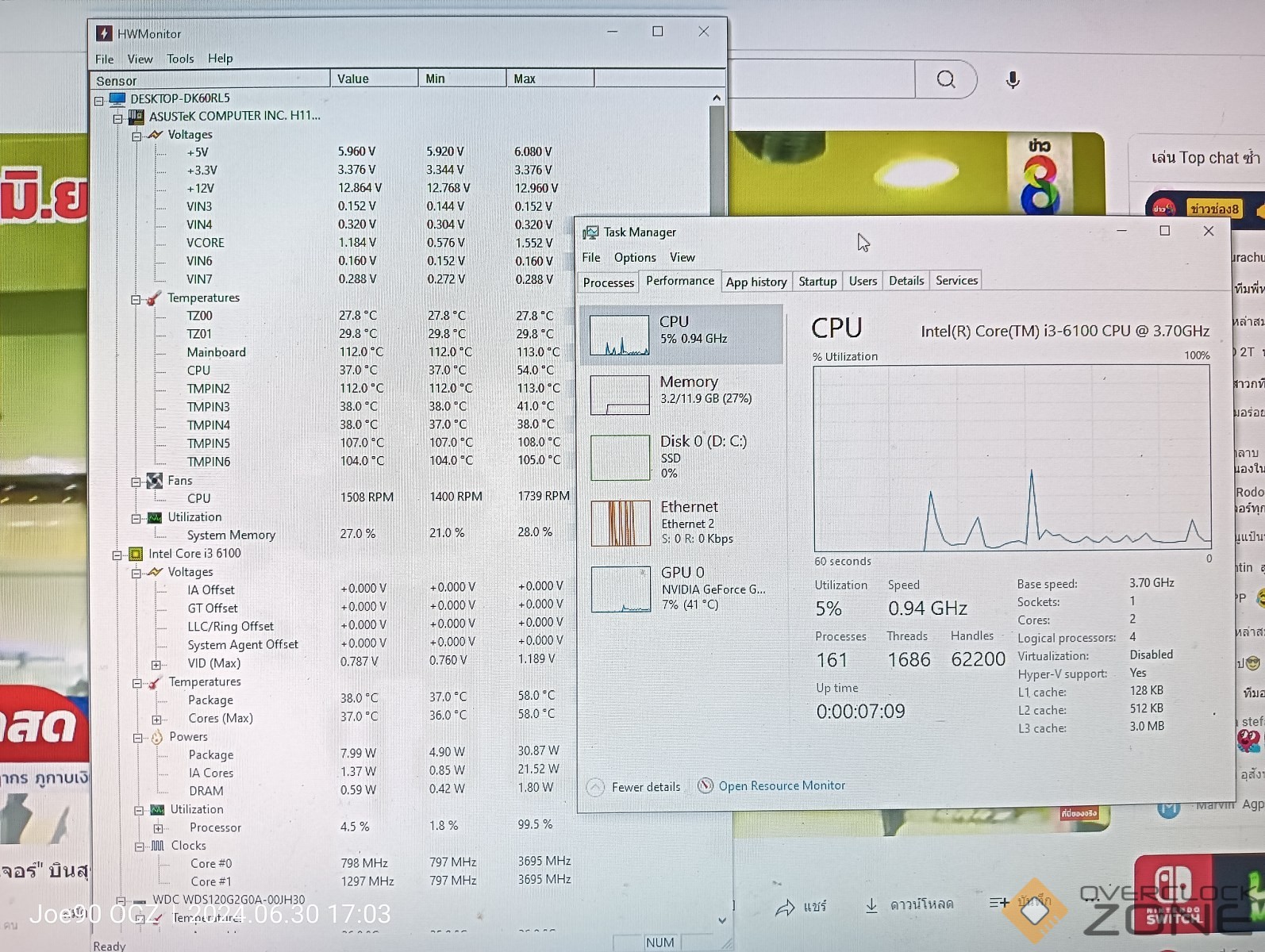The image size is (1265, 952).
Task: Click the download icon below video
Action: [871, 906]
